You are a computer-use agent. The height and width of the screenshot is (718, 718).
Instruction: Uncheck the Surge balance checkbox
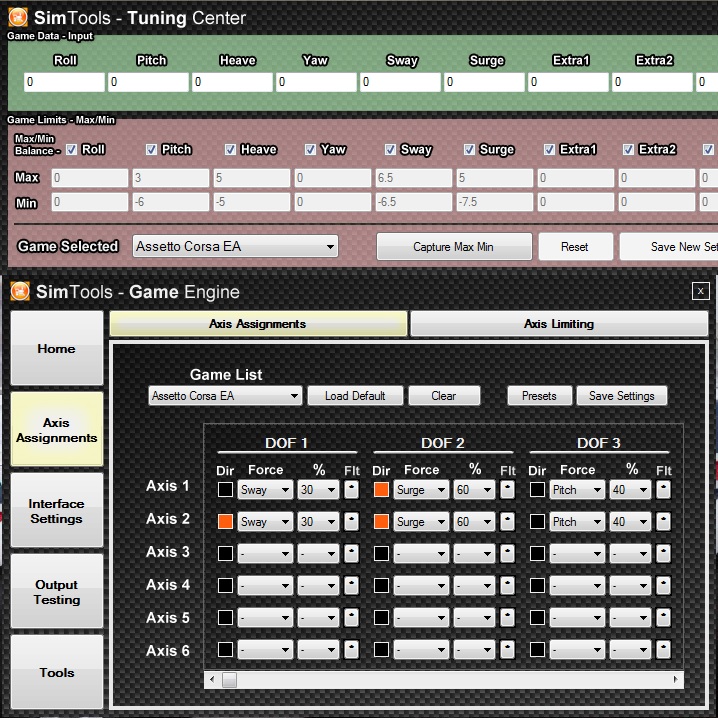tap(469, 150)
